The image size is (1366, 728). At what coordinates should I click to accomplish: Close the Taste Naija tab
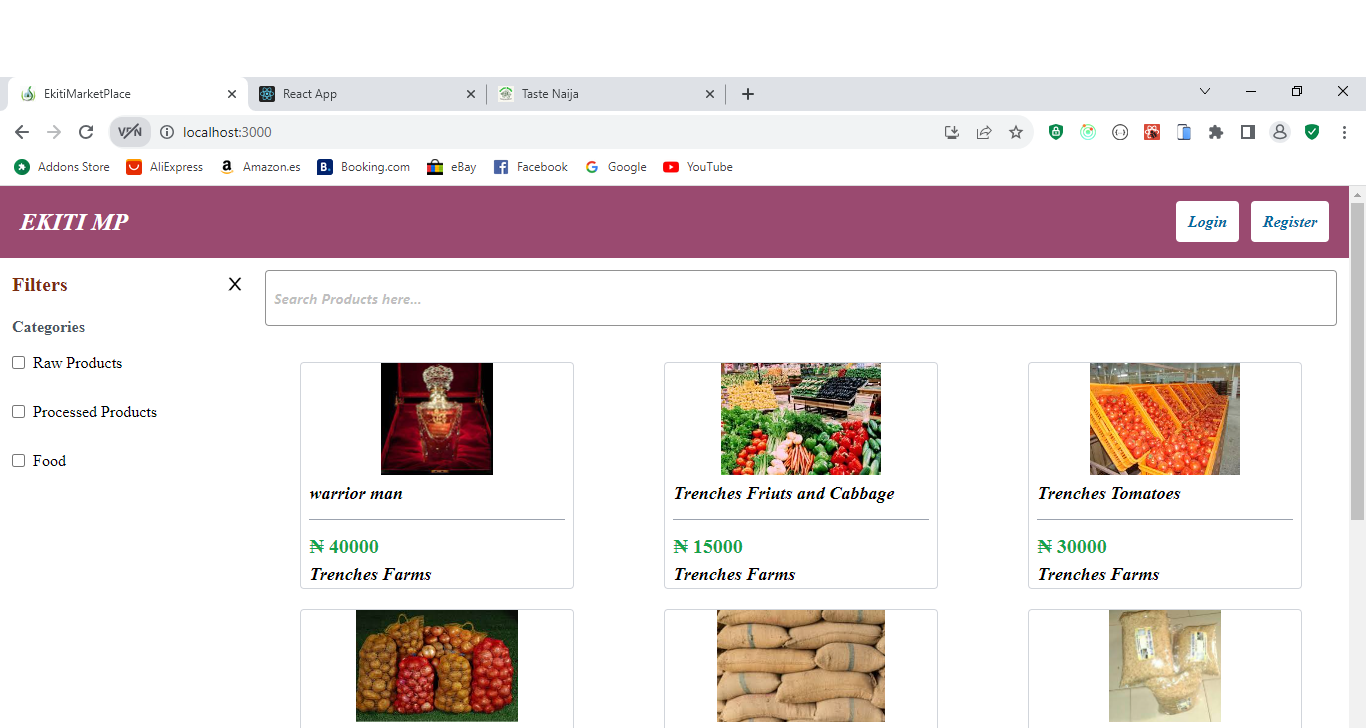click(x=710, y=94)
